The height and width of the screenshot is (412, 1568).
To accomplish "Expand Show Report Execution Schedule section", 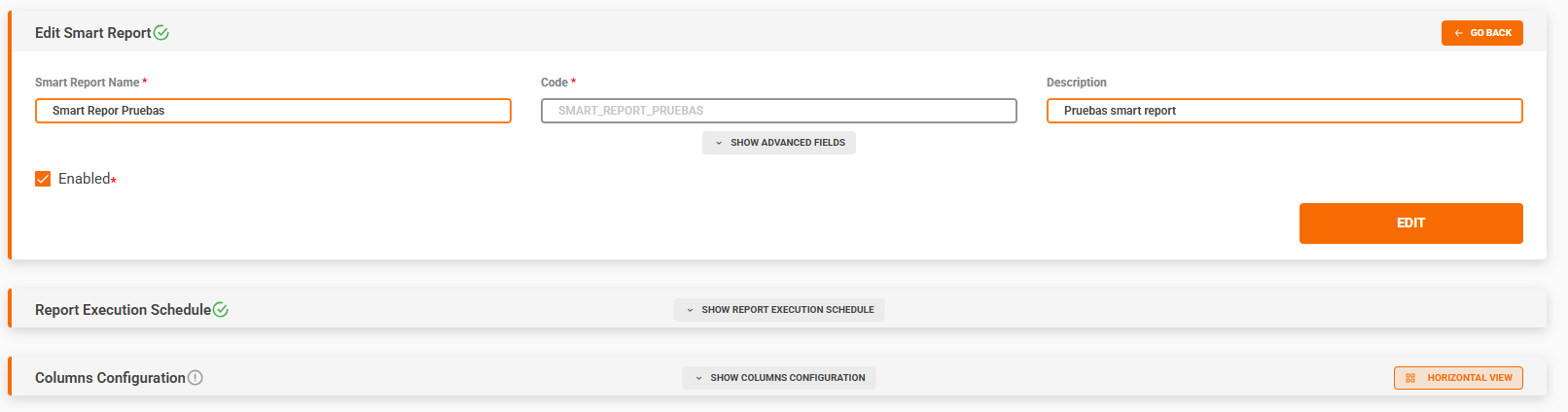I will click(x=779, y=310).
